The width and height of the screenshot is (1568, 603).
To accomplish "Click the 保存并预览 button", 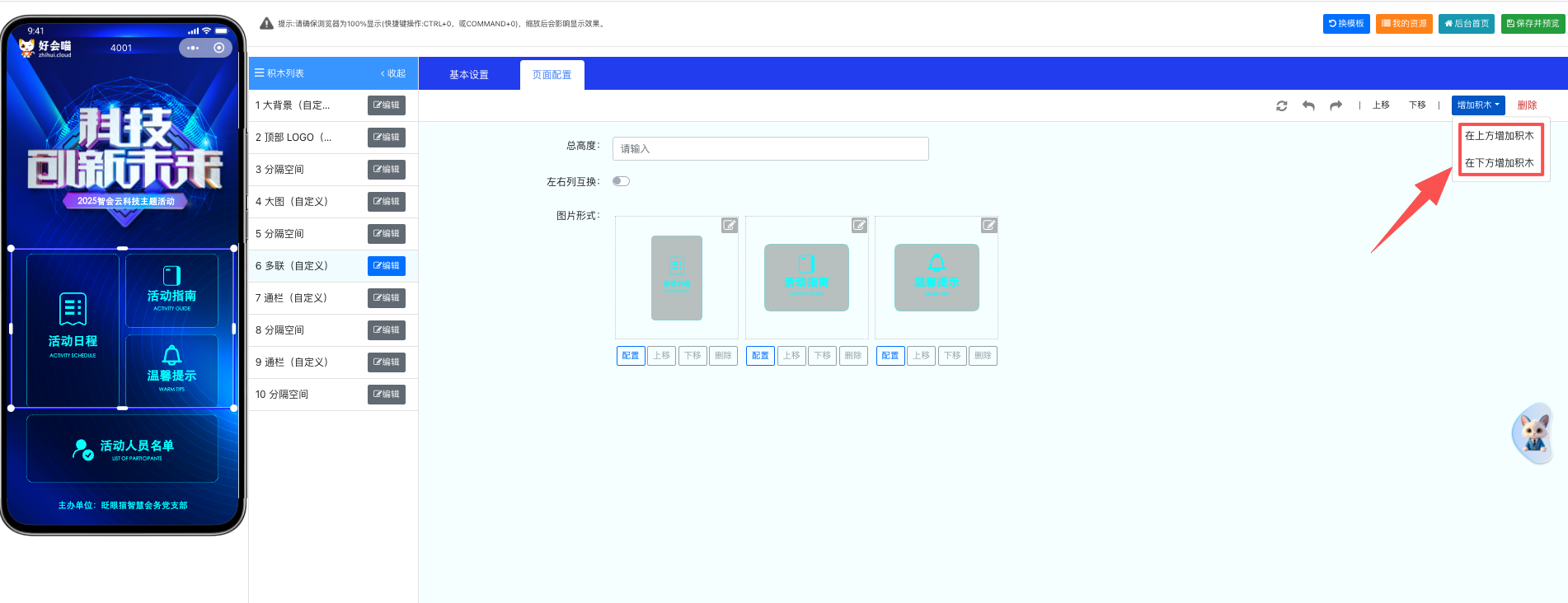I will [x=1533, y=24].
